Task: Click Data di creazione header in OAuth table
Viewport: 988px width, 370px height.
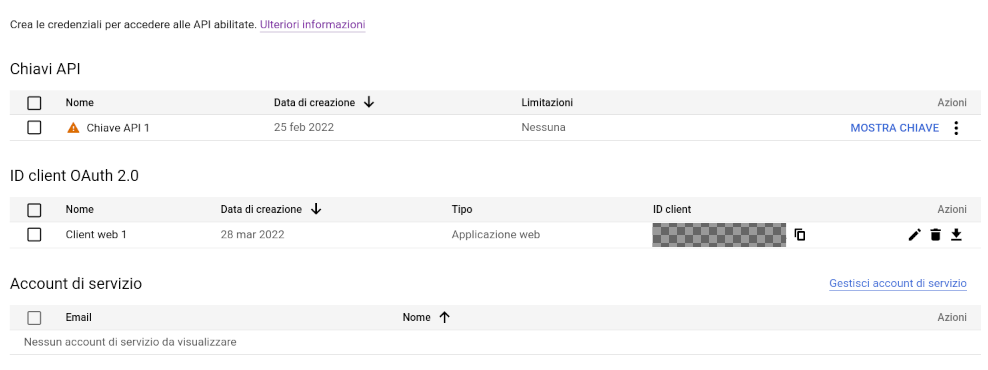Action: (261, 209)
